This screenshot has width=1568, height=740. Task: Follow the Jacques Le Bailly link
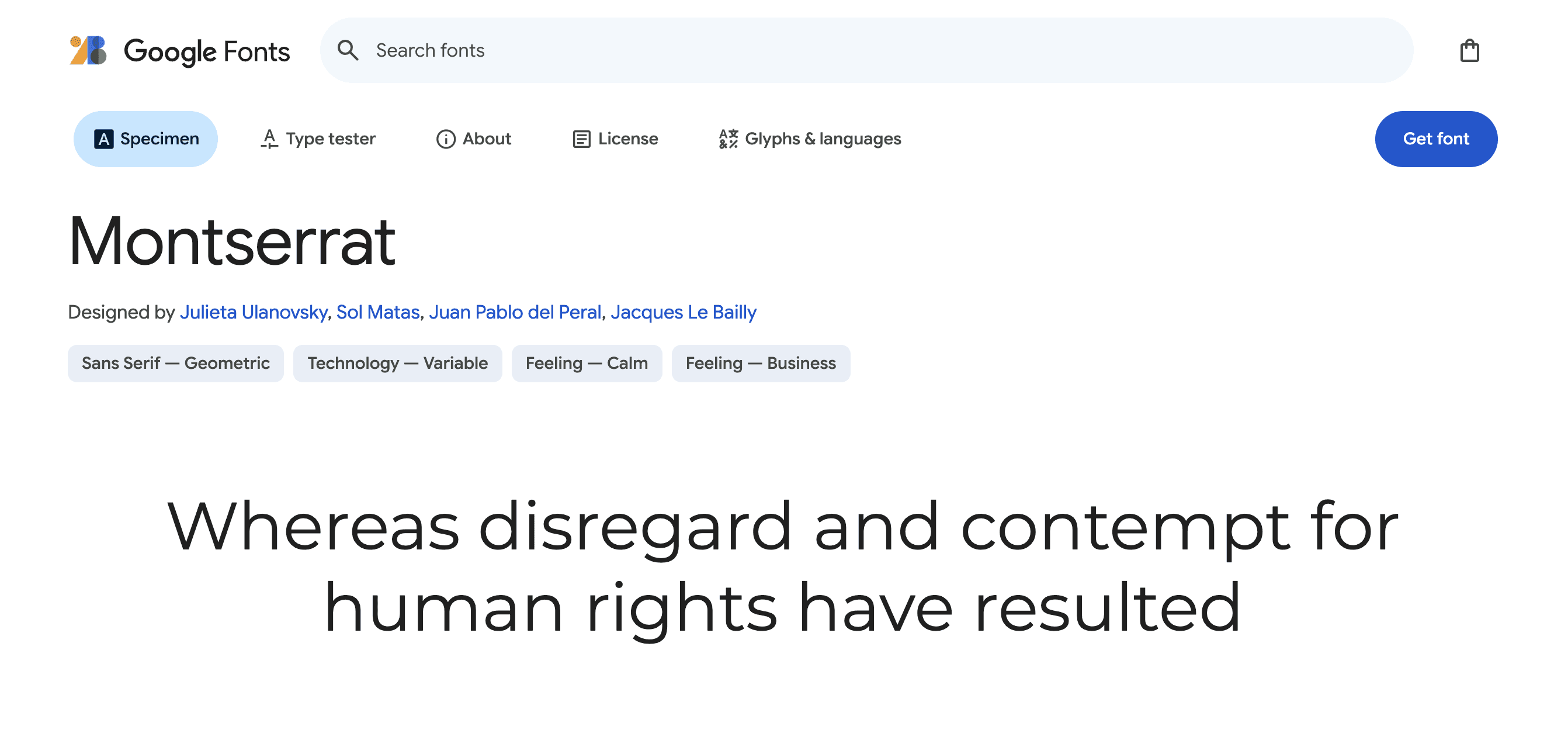click(683, 312)
